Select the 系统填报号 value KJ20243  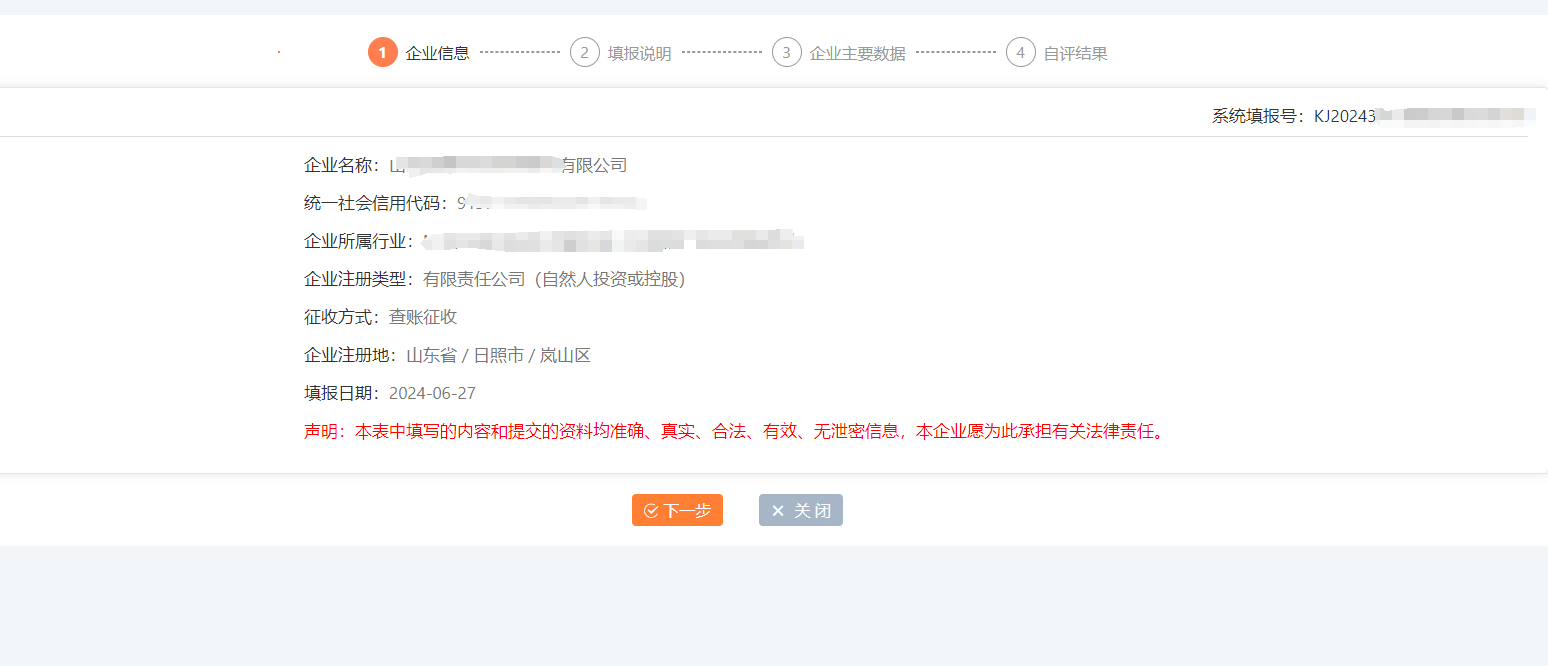point(1344,113)
